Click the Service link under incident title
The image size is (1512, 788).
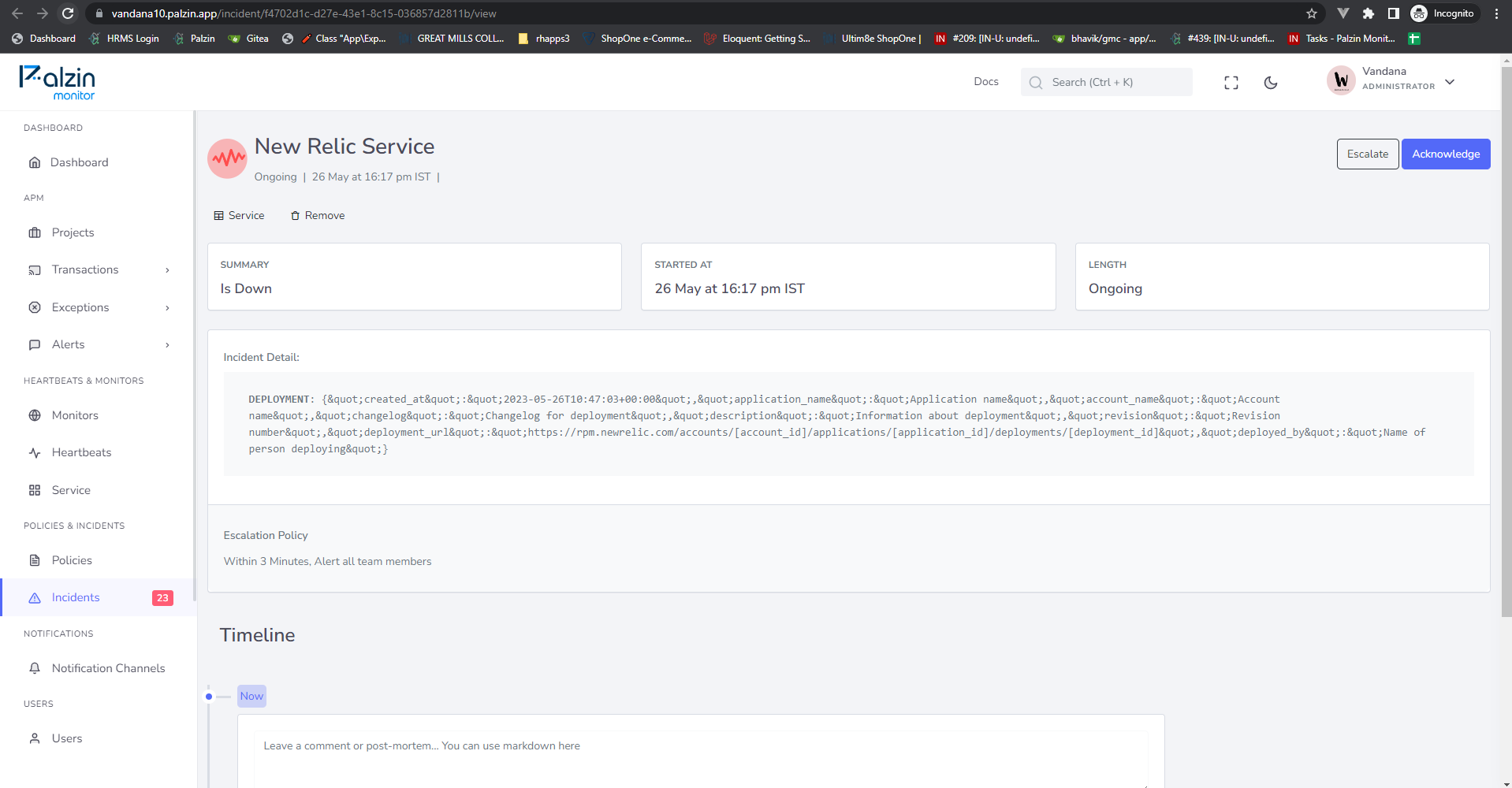pos(239,216)
